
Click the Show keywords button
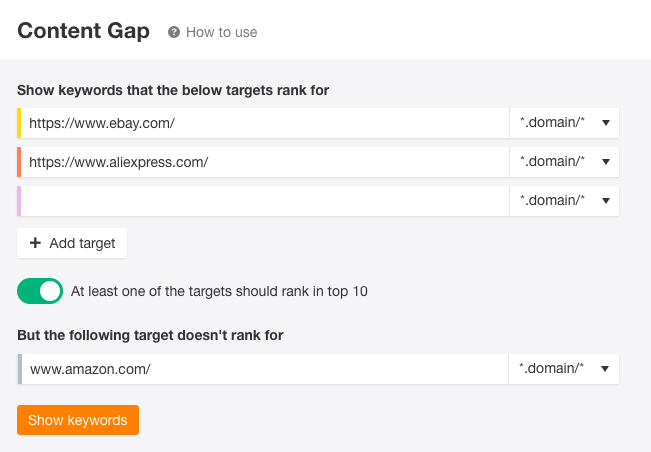[78, 420]
